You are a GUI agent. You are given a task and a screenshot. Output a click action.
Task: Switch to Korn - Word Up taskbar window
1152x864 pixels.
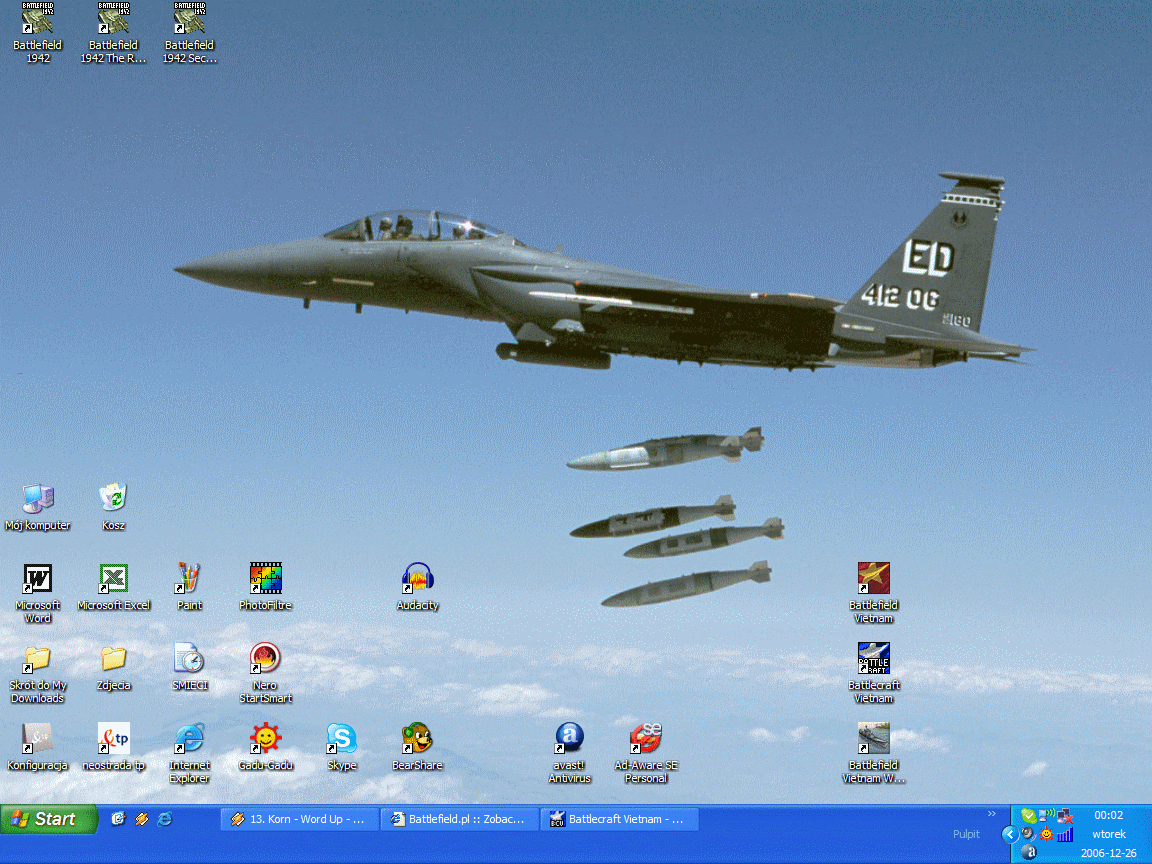tap(299, 819)
